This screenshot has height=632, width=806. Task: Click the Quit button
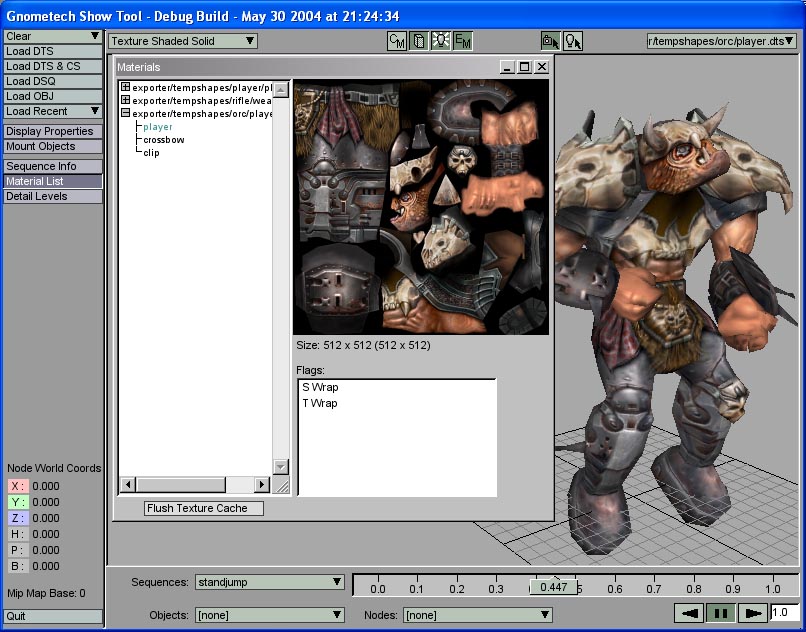point(53,616)
